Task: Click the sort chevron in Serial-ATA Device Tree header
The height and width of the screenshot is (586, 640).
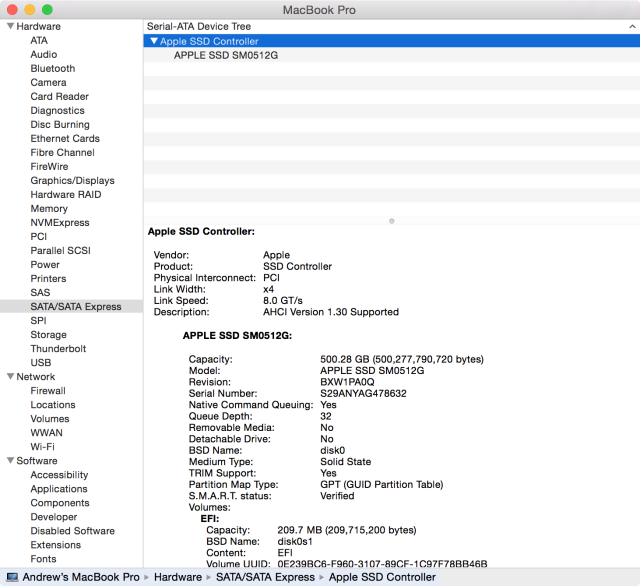Action: click(632, 27)
